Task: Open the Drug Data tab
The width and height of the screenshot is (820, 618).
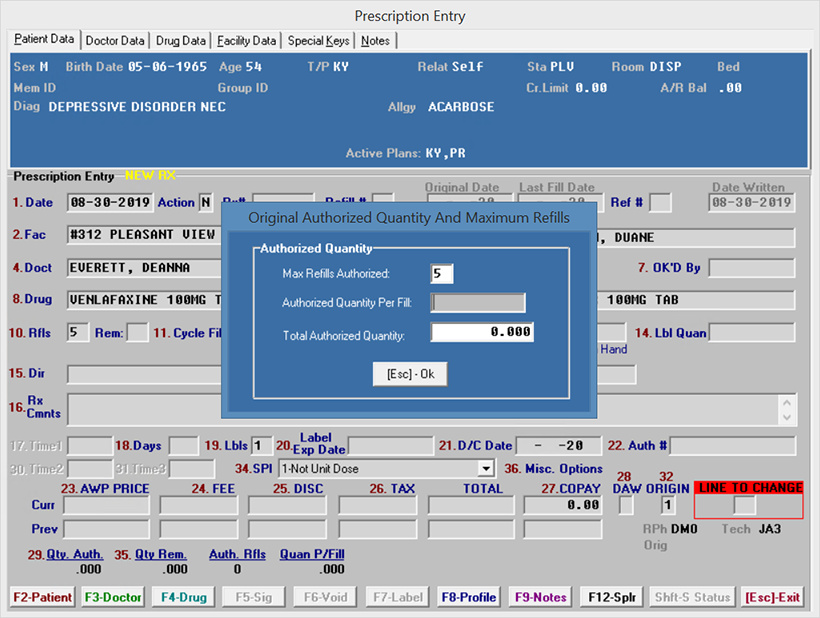Action: [181, 41]
